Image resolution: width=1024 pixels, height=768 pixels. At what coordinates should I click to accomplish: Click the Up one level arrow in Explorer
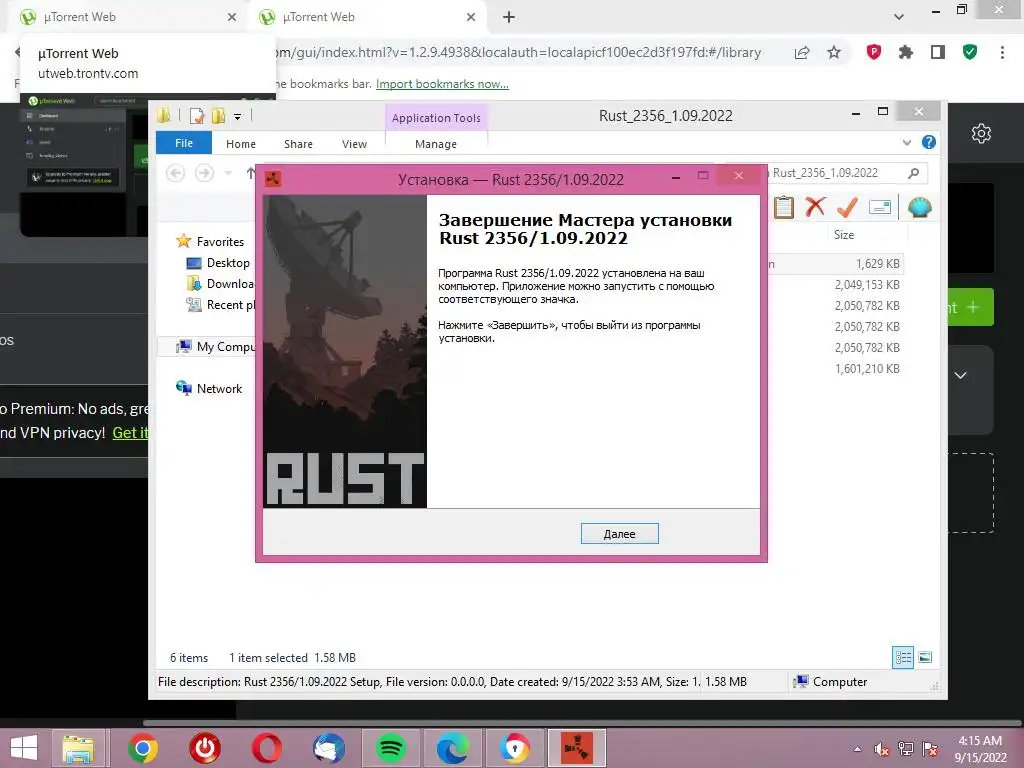pos(251,173)
